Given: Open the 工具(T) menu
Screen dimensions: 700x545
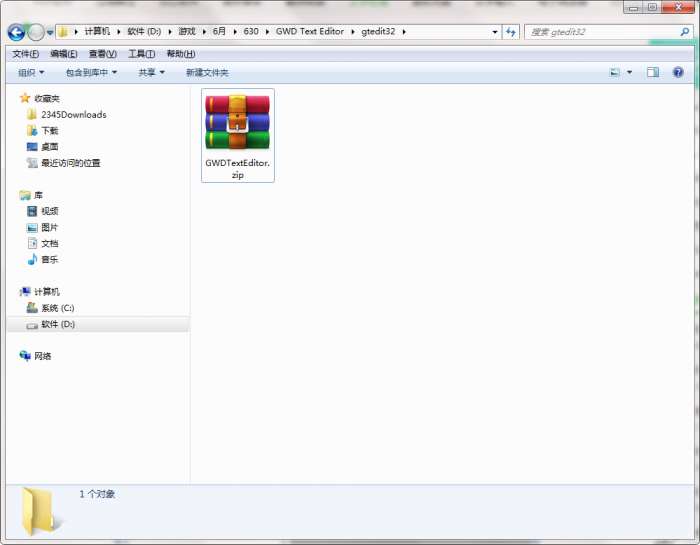Looking at the screenshot, I should (141, 54).
